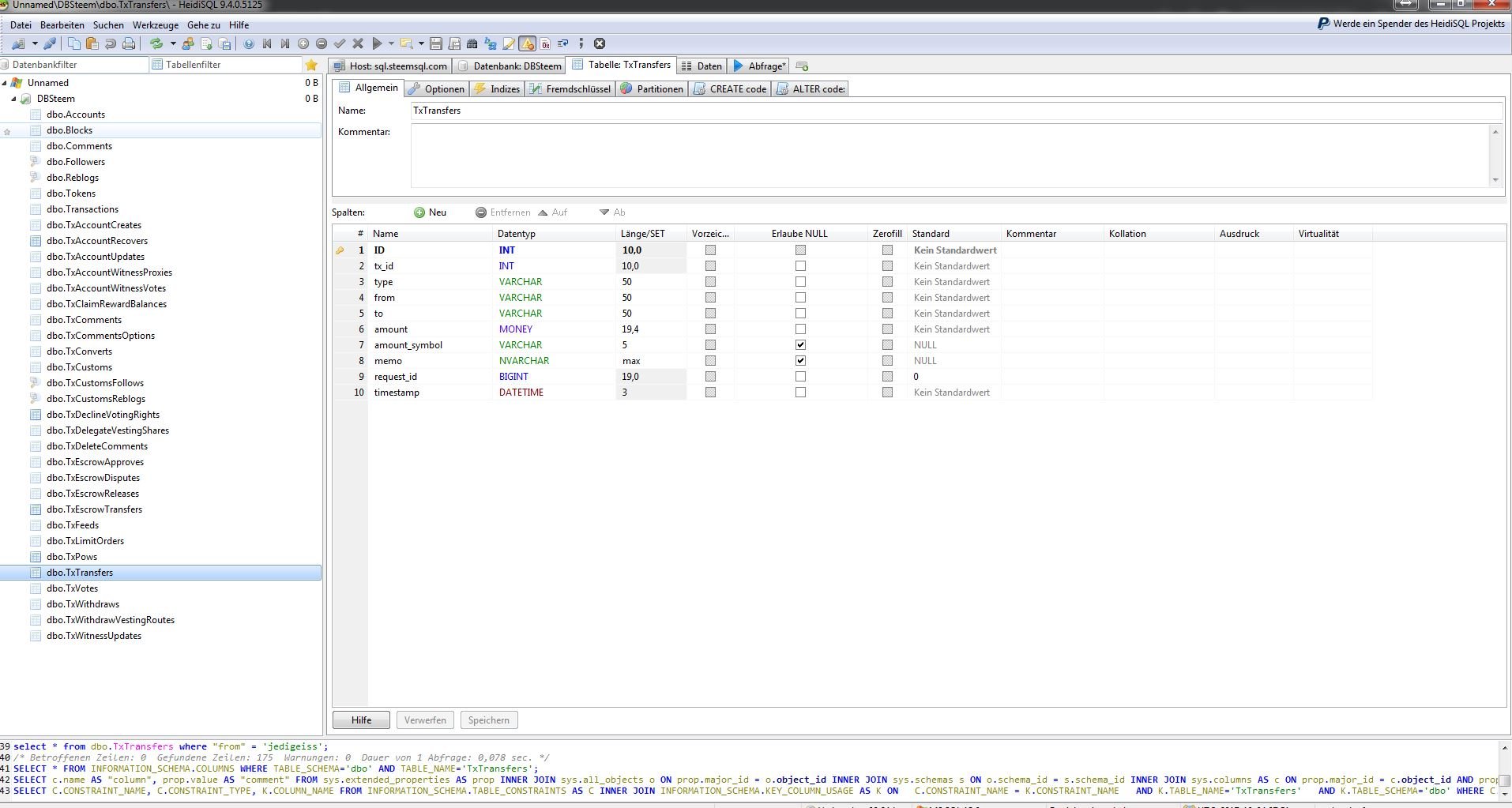Click the Tabellenfilter input field
Screen dimensions: 1512x808
[x=226, y=65]
